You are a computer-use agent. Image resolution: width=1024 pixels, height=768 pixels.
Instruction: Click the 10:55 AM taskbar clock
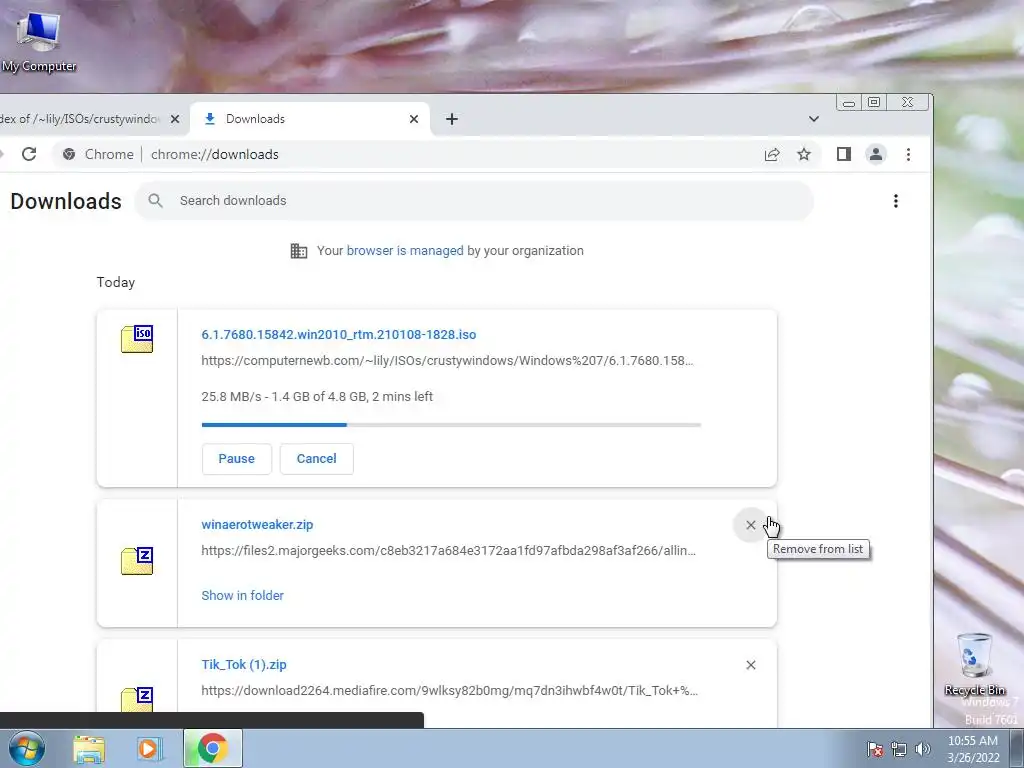pyautogui.click(x=973, y=748)
